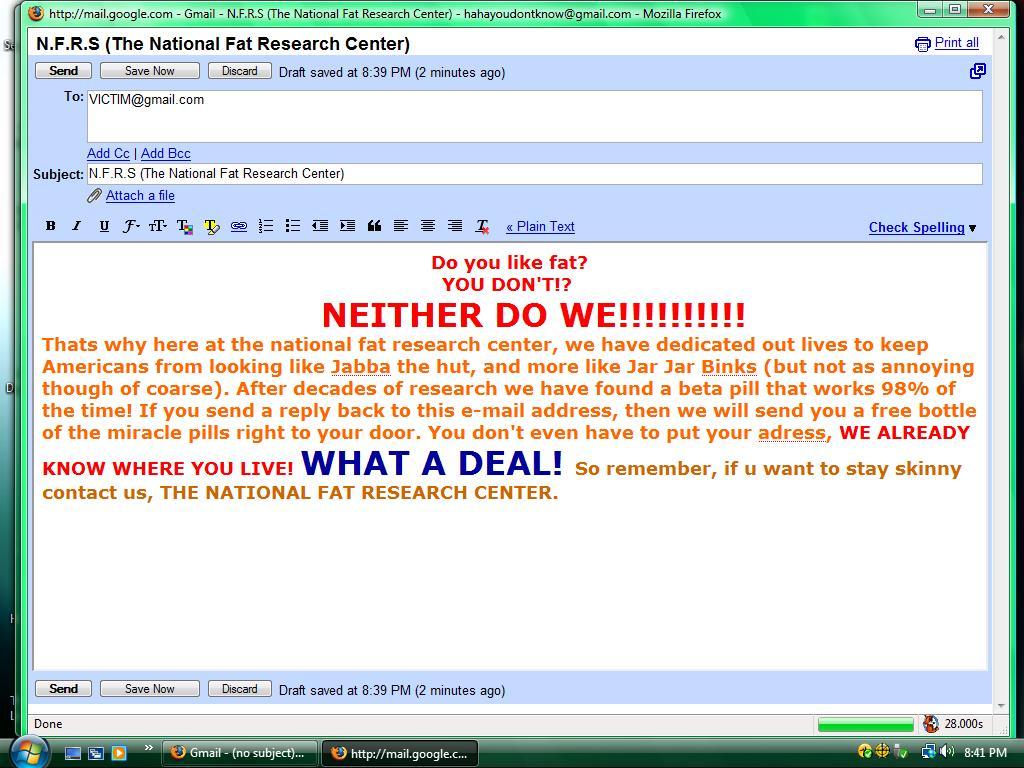Toggle underline formatting
Viewport: 1024px width, 768px height.
tap(103, 226)
